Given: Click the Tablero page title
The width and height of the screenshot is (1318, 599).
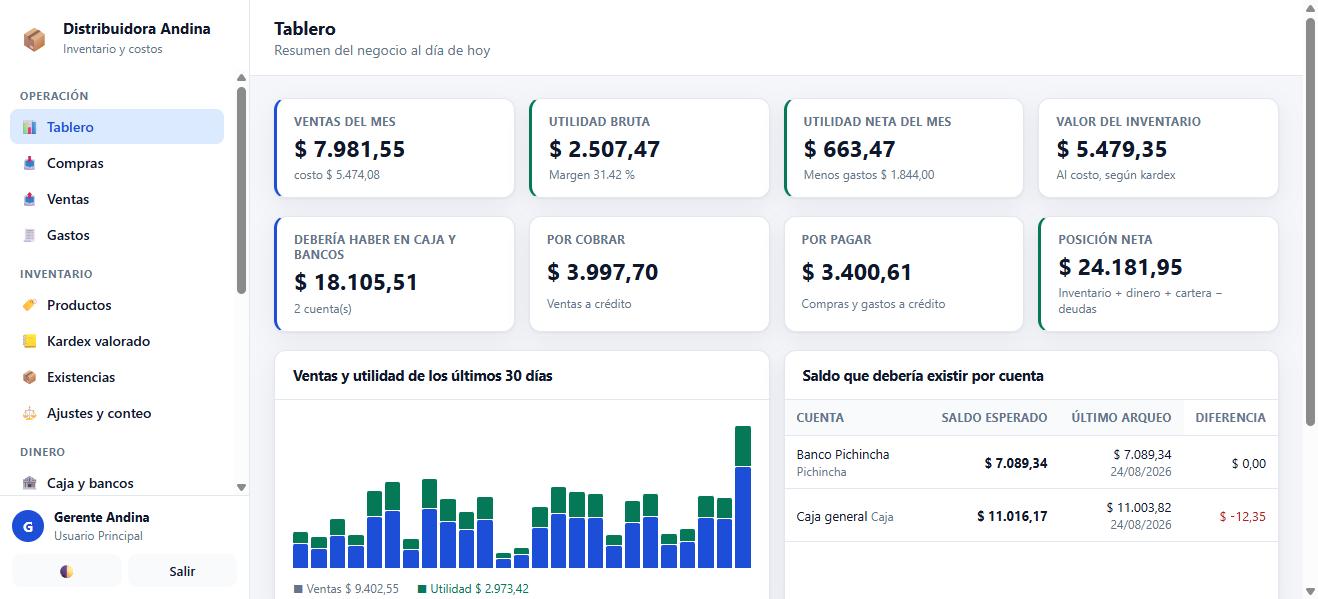Looking at the screenshot, I should point(305,29).
